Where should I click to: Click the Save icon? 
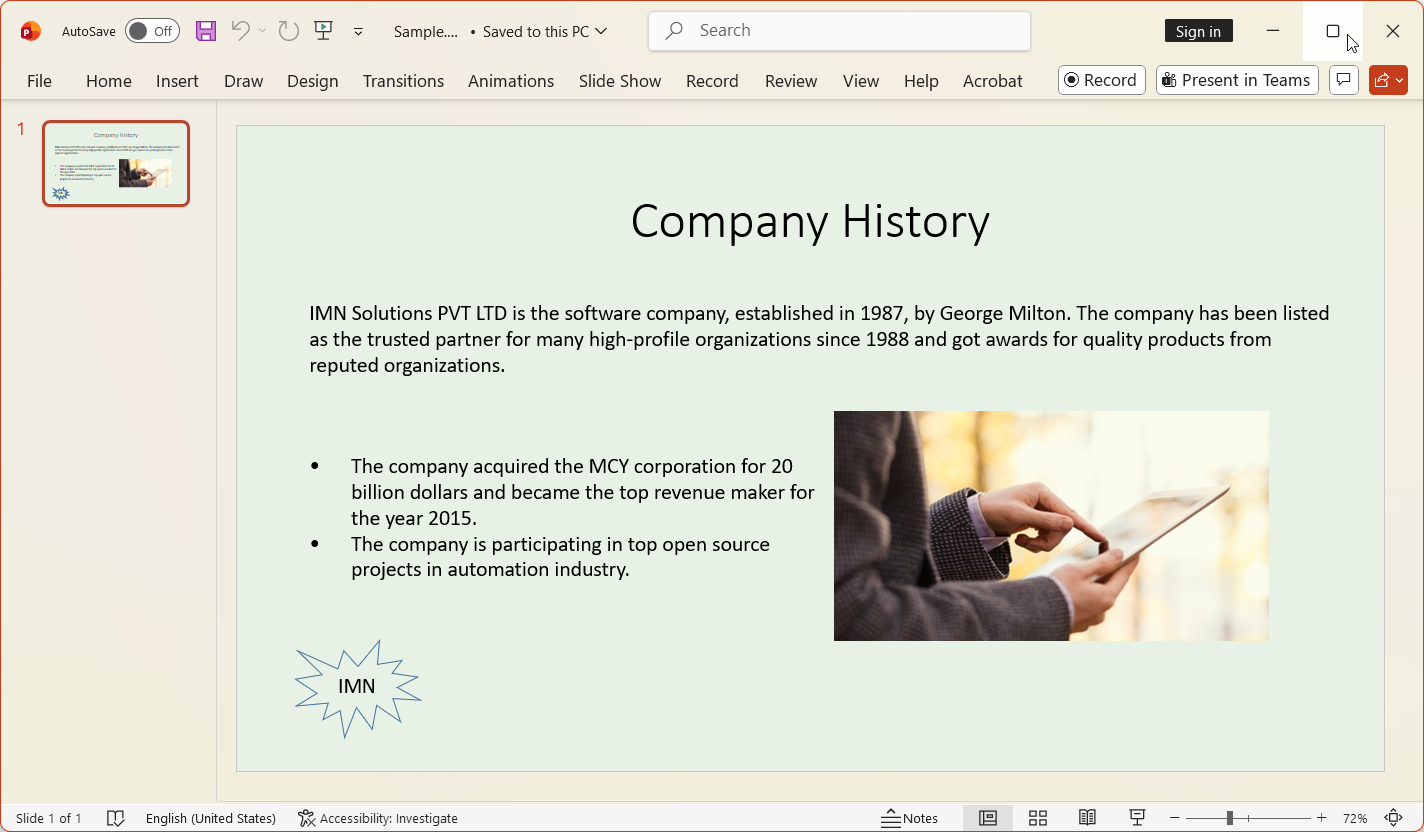coord(206,31)
